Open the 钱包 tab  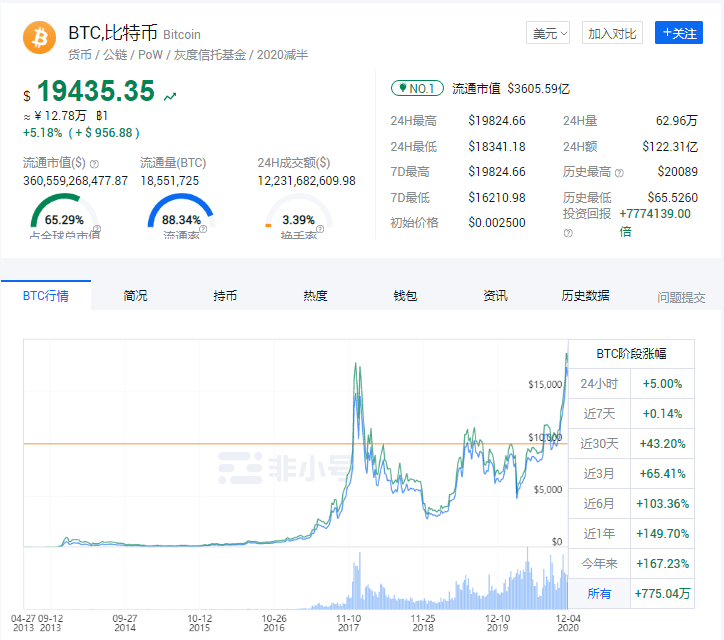click(406, 296)
